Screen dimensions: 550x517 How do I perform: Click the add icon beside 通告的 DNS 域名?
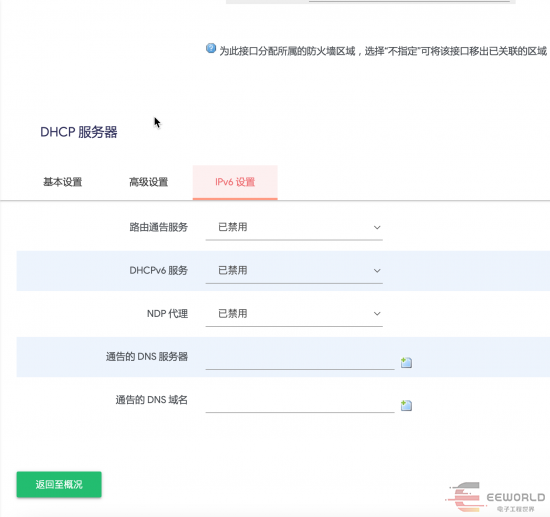(x=406, y=405)
